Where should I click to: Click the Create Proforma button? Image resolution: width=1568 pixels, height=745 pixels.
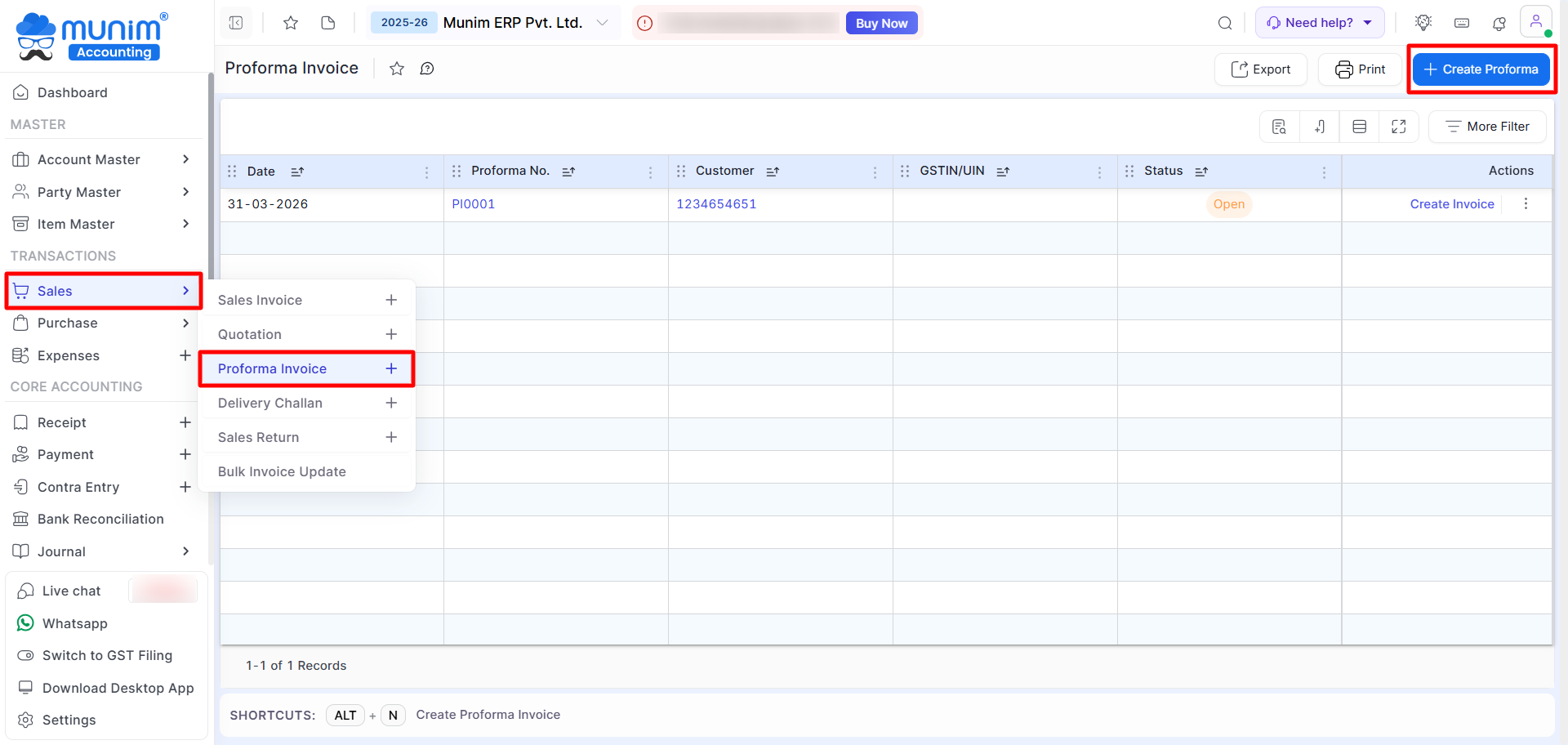[1481, 69]
